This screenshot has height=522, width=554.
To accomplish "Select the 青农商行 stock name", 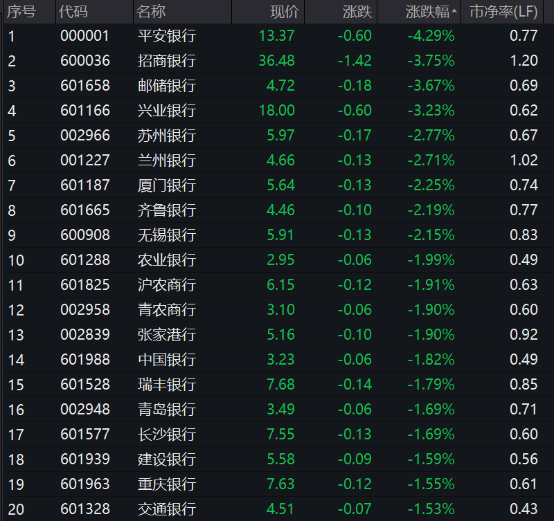I will 167,310.
